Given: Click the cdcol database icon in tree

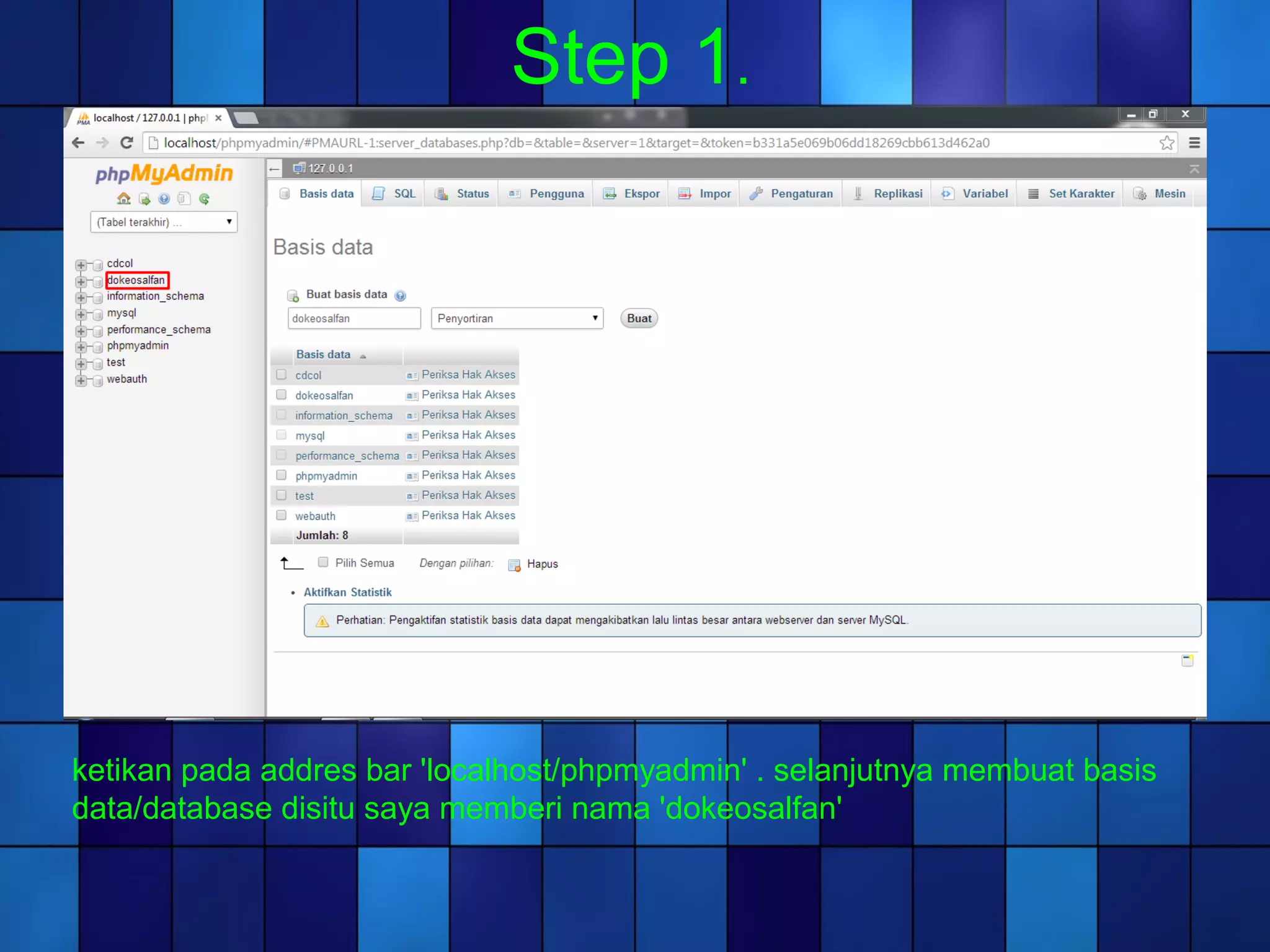Looking at the screenshot, I should tap(97, 265).
